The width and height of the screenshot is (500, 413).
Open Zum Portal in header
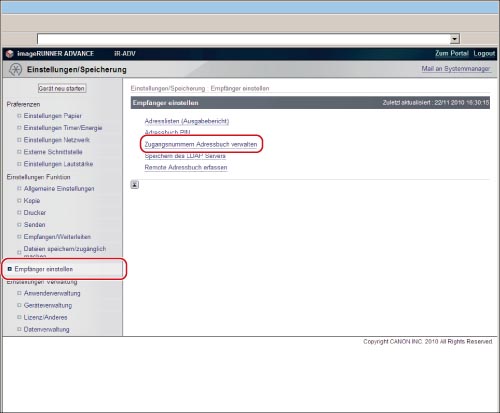click(x=452, y=53)
